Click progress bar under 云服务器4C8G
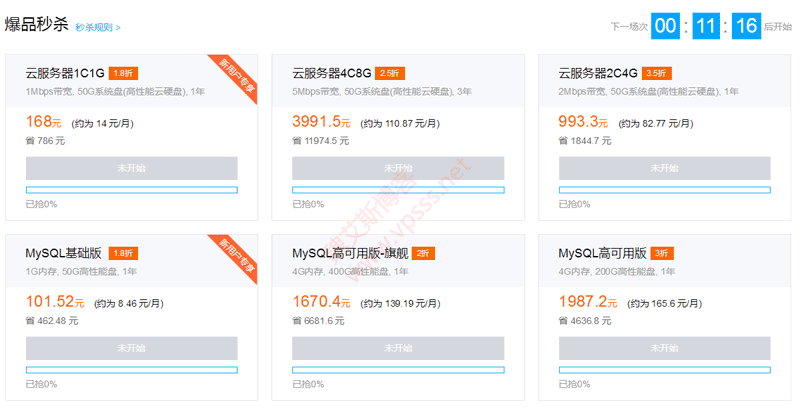Image resolution: width=800 pixels, height=408 pixels. pyautogui.click(x=398, y=190)
